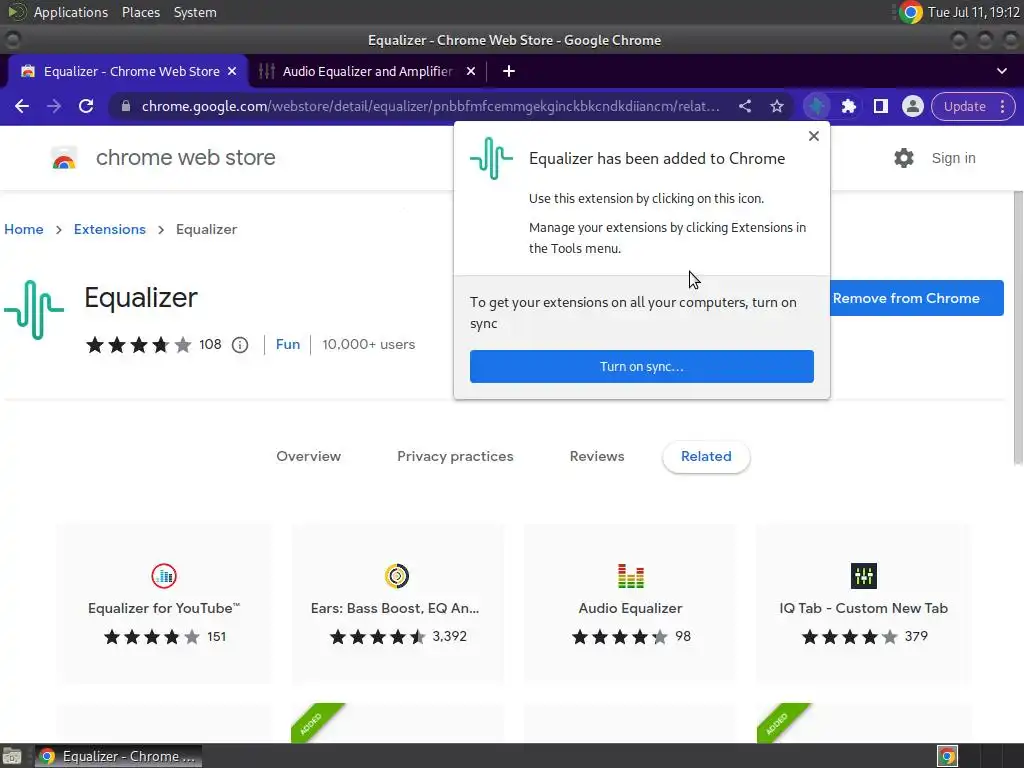Image resolution: width=1024 pixels, height=768 pixels.
Task: Click the Chrome icon in the bottom-right panel
Action: 947,756
